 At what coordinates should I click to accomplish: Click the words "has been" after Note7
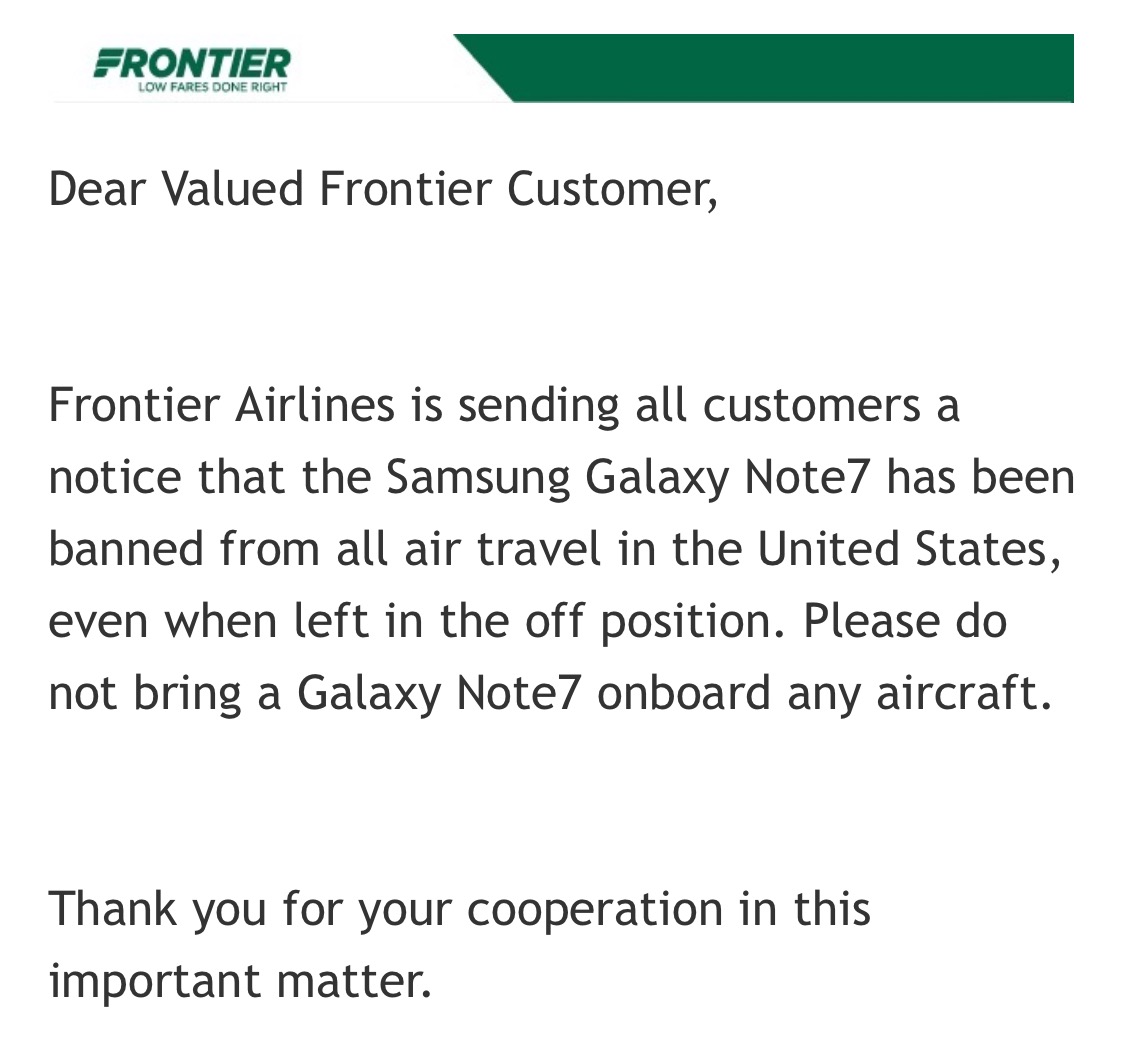coord(980,477)
